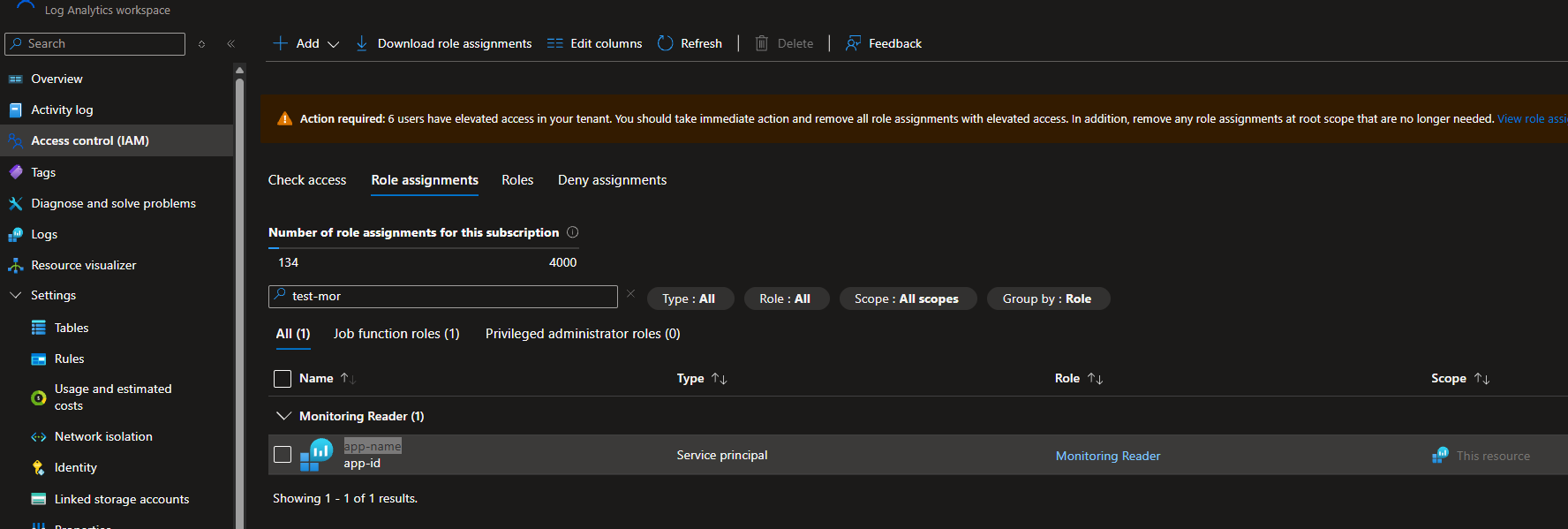This screenshot has height=529, width=1568.
Task: Sort by the Type column arrows
Action: pos(720,378)
